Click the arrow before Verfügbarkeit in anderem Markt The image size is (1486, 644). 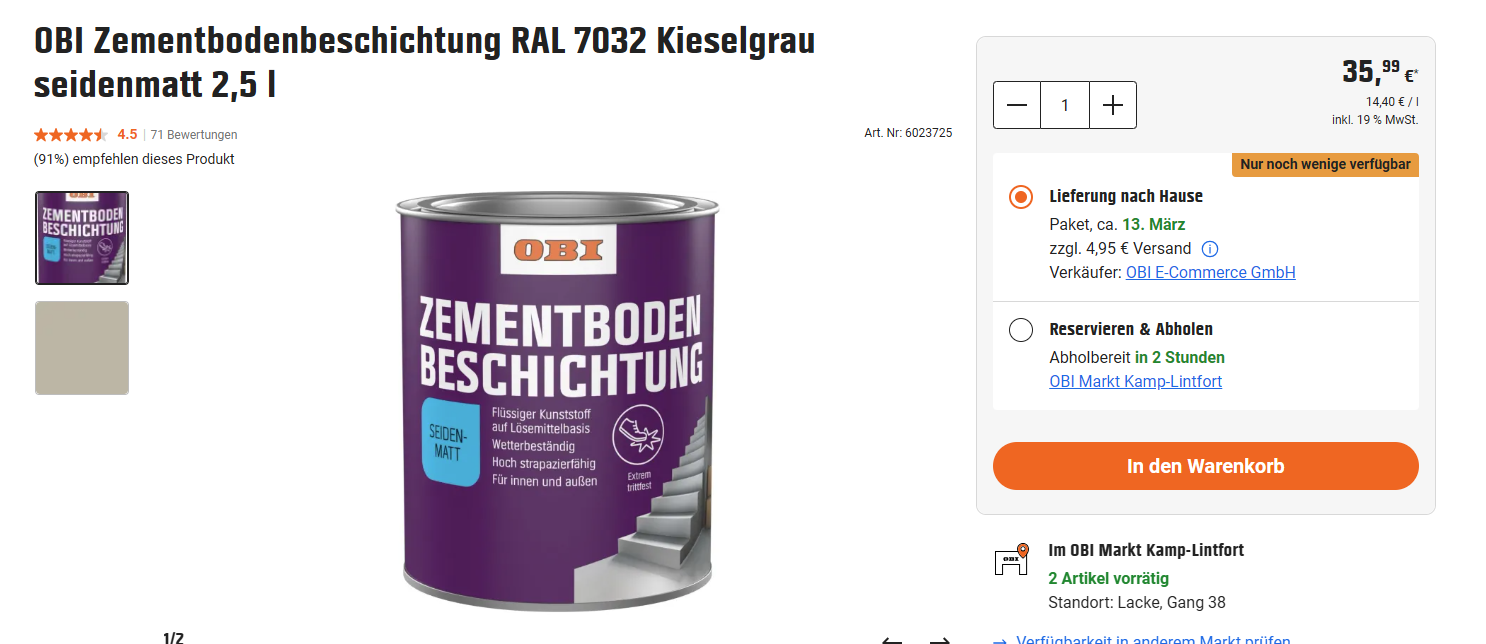point(999,642)
